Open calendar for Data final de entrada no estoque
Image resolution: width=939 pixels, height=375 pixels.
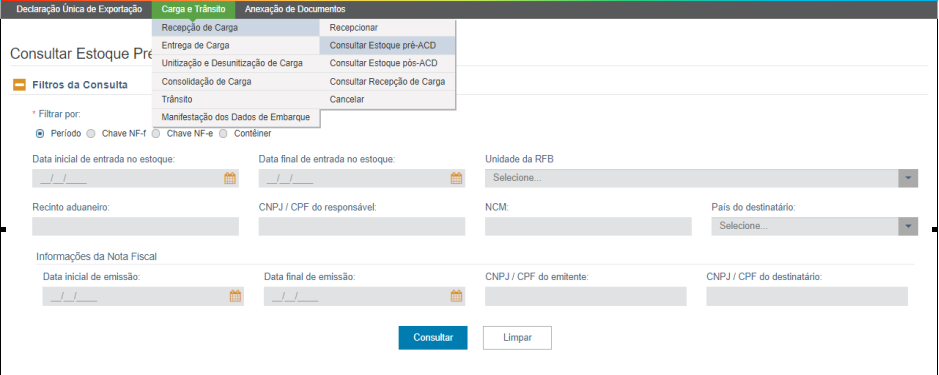(456, 178)
